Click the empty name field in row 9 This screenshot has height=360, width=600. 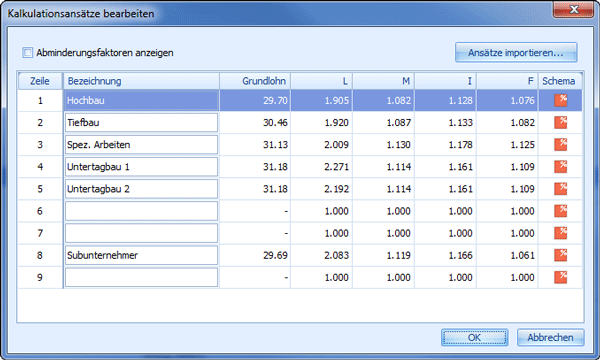click(x=141, y=277)
